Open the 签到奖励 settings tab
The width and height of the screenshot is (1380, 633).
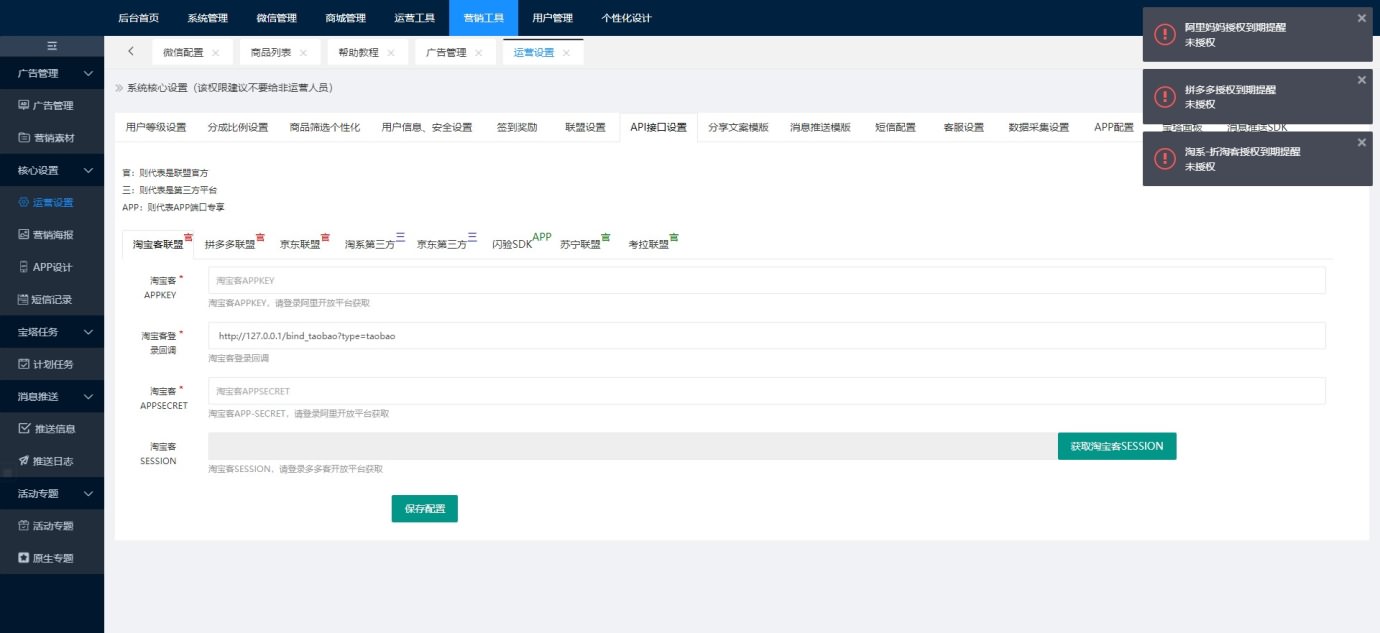[x=517, y=127]
